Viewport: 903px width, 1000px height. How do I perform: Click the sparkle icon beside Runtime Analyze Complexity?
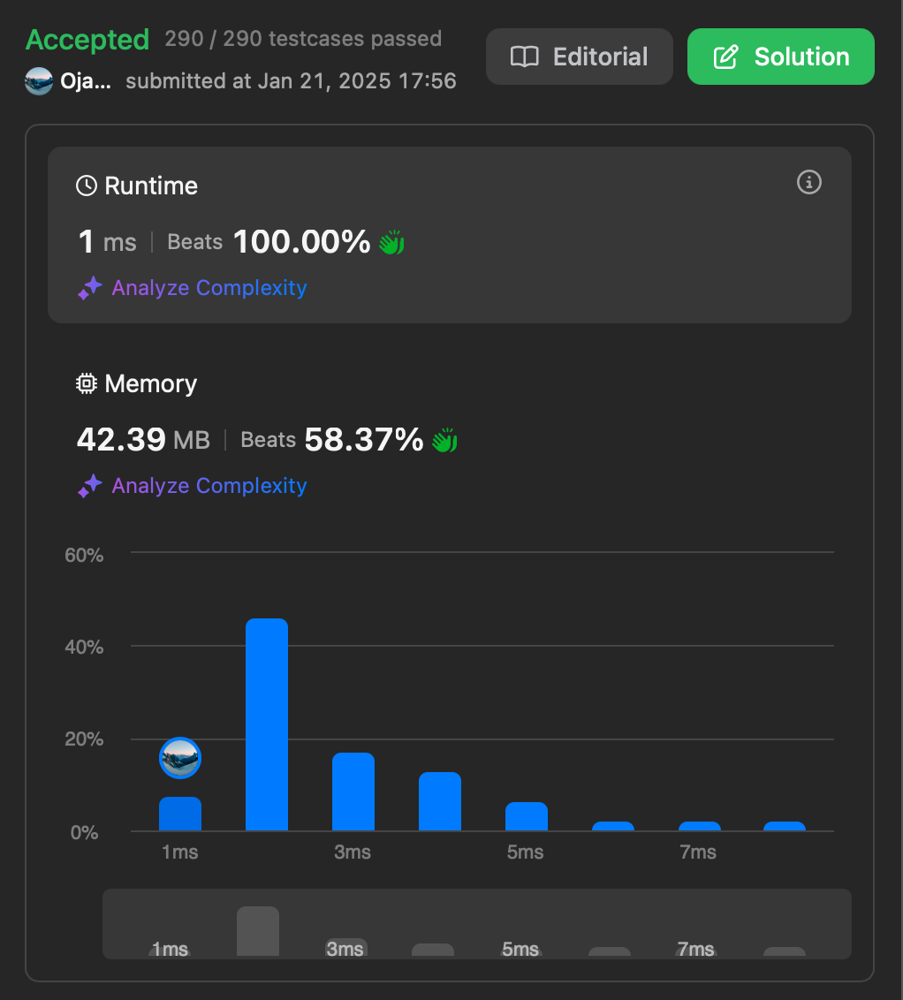tap(90, 288)
